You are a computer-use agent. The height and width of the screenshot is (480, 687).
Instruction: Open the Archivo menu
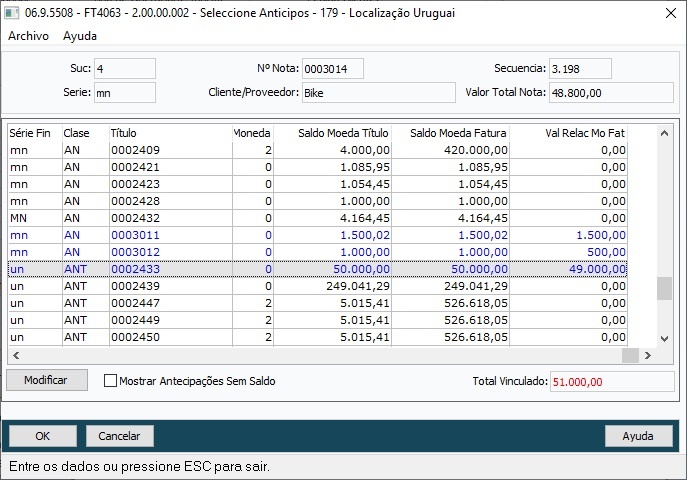28,36
